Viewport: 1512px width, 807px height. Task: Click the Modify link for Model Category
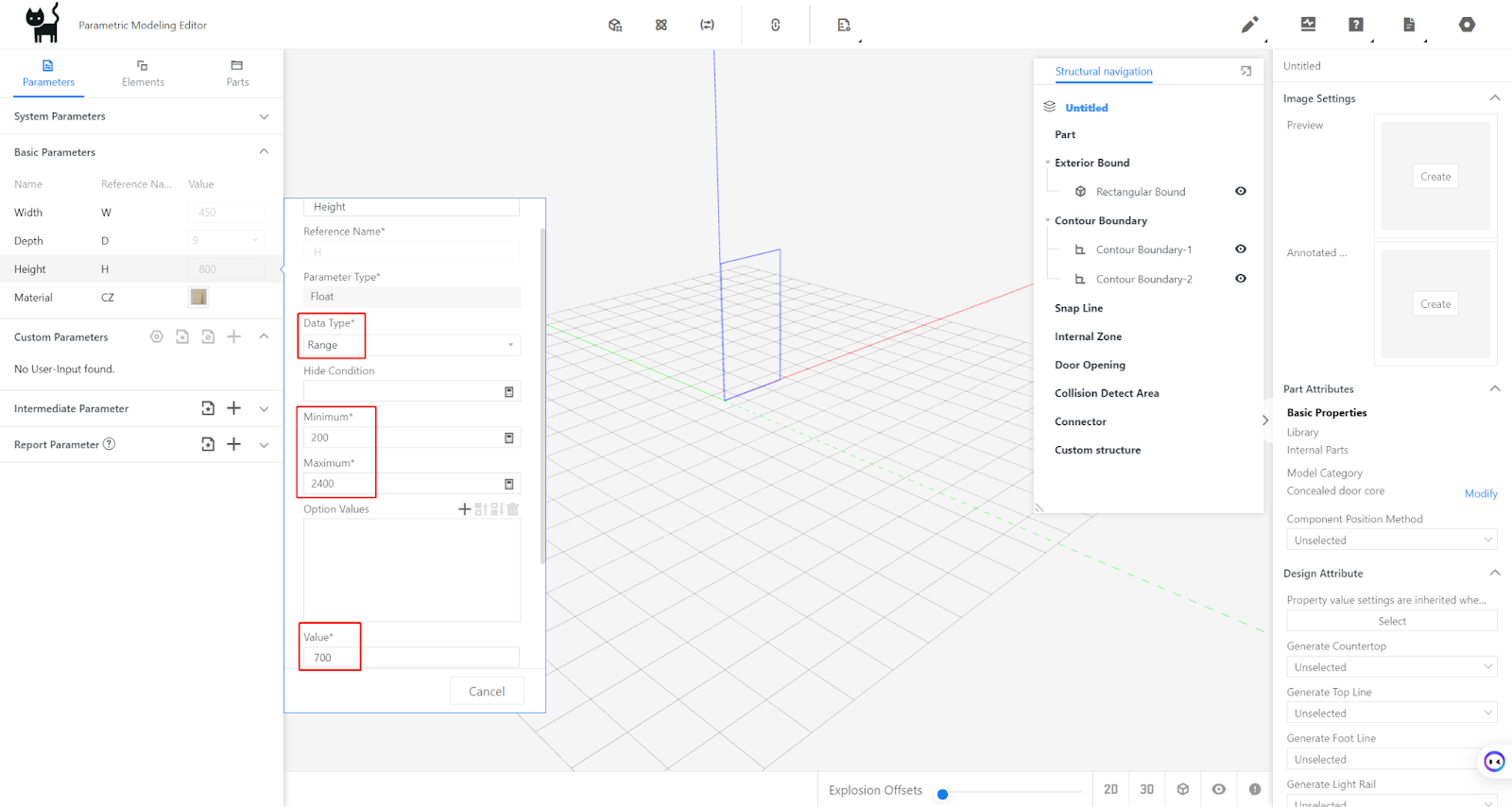click(x=1480, y=493)
